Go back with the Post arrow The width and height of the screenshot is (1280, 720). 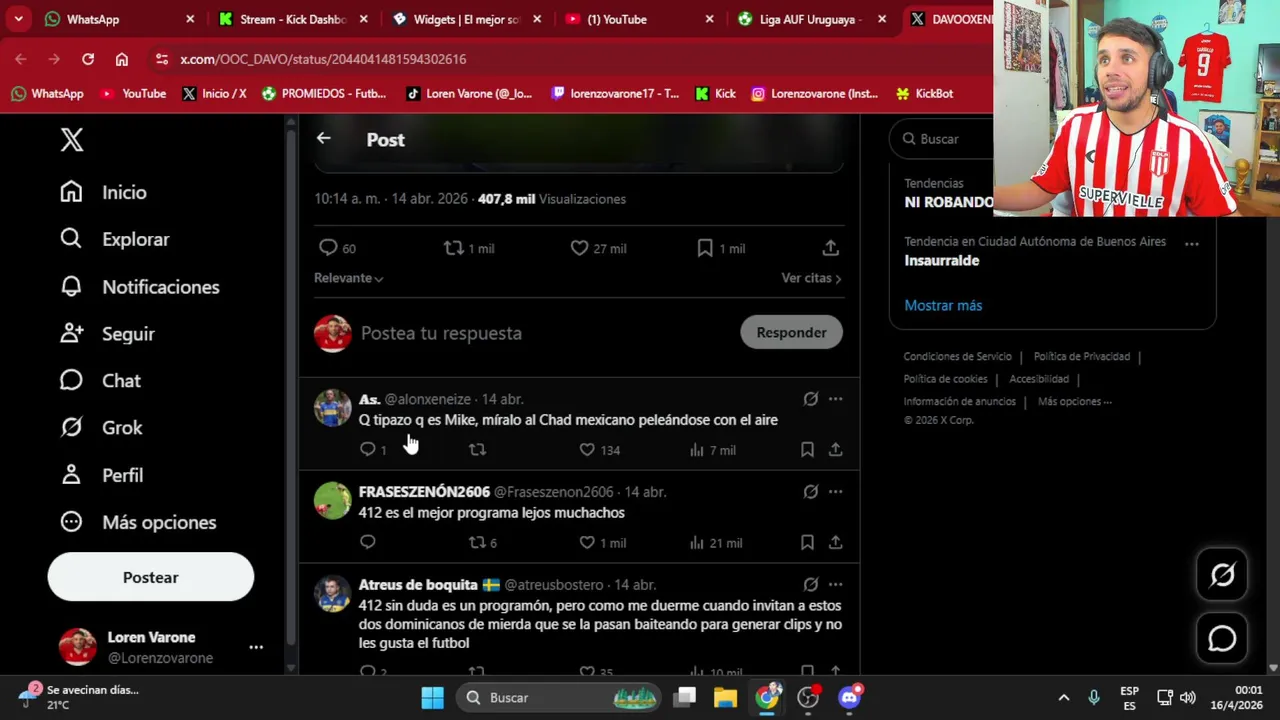pyautogui.click(x=323, y=139)
